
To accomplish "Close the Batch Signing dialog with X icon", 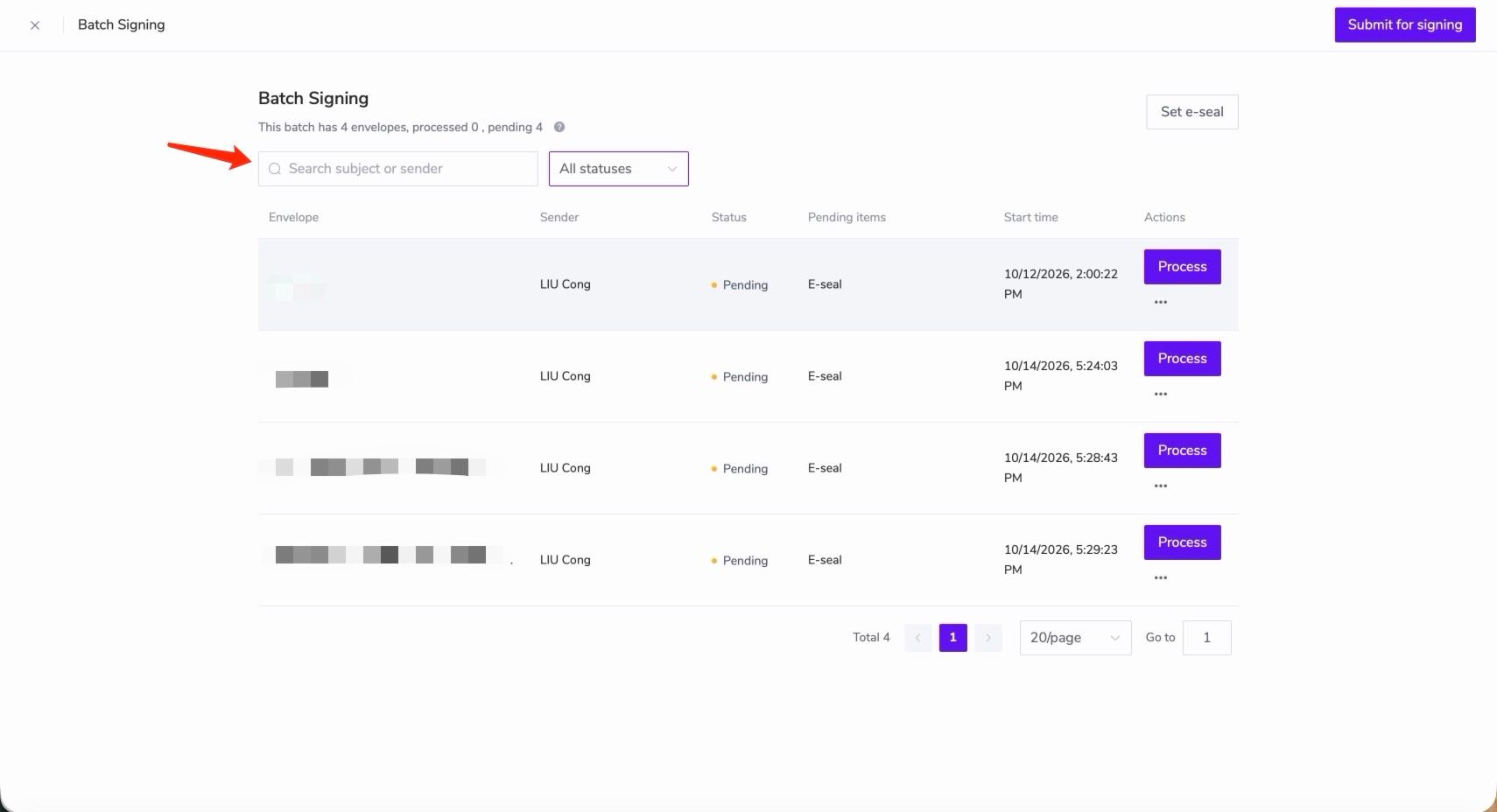I will pyautogui.click(x=35, y=25).
